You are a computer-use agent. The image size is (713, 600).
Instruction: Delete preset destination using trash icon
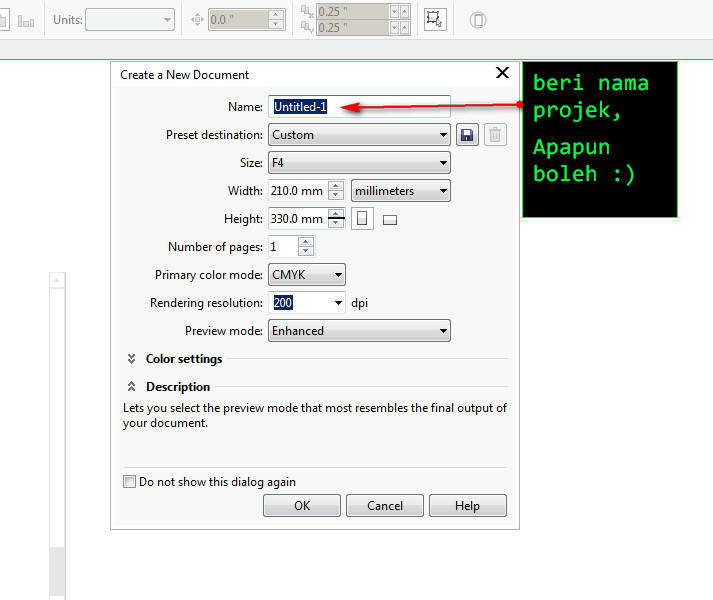(x=495, y=135)
